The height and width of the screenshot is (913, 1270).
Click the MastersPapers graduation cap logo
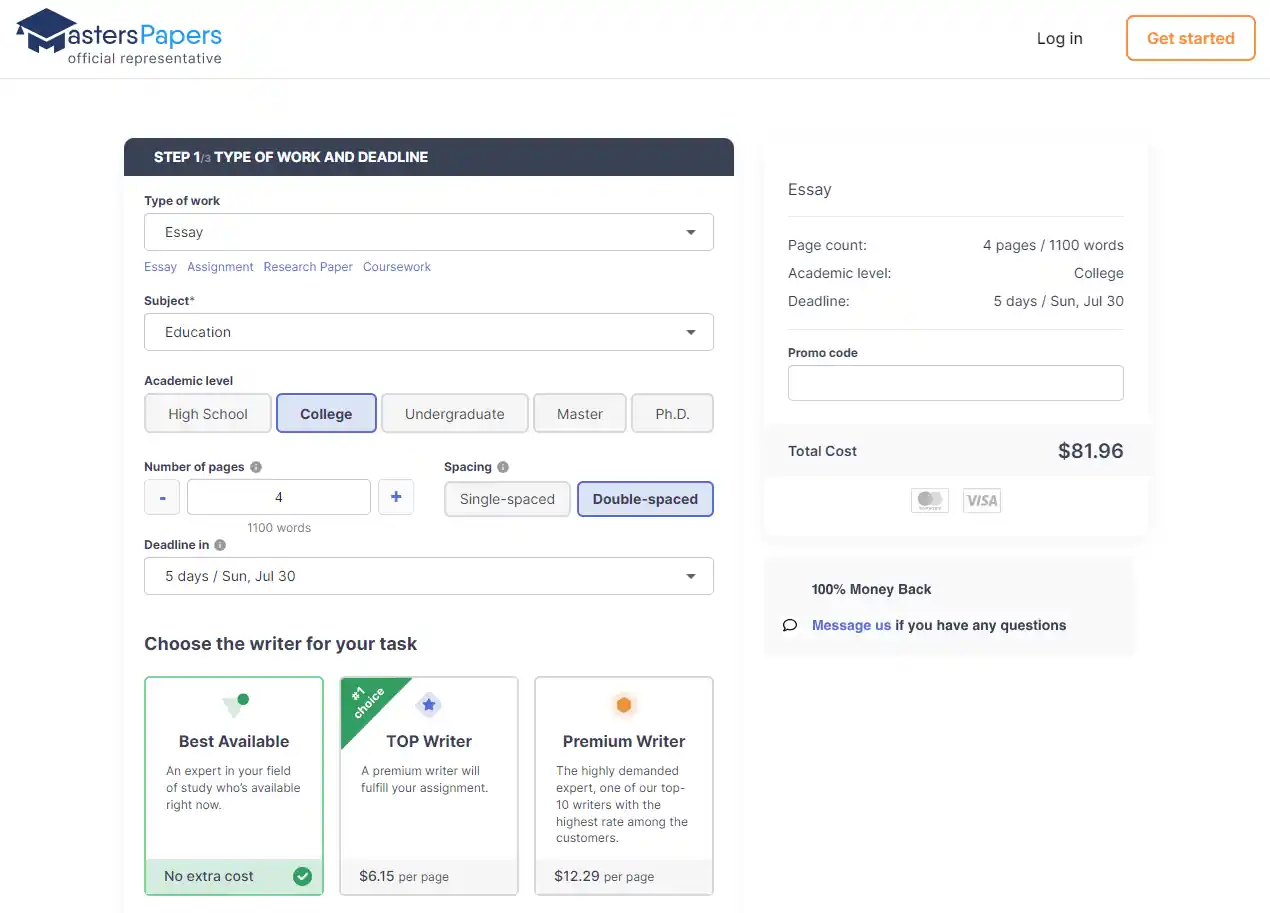pyautogui.click(x=47, y=32)
